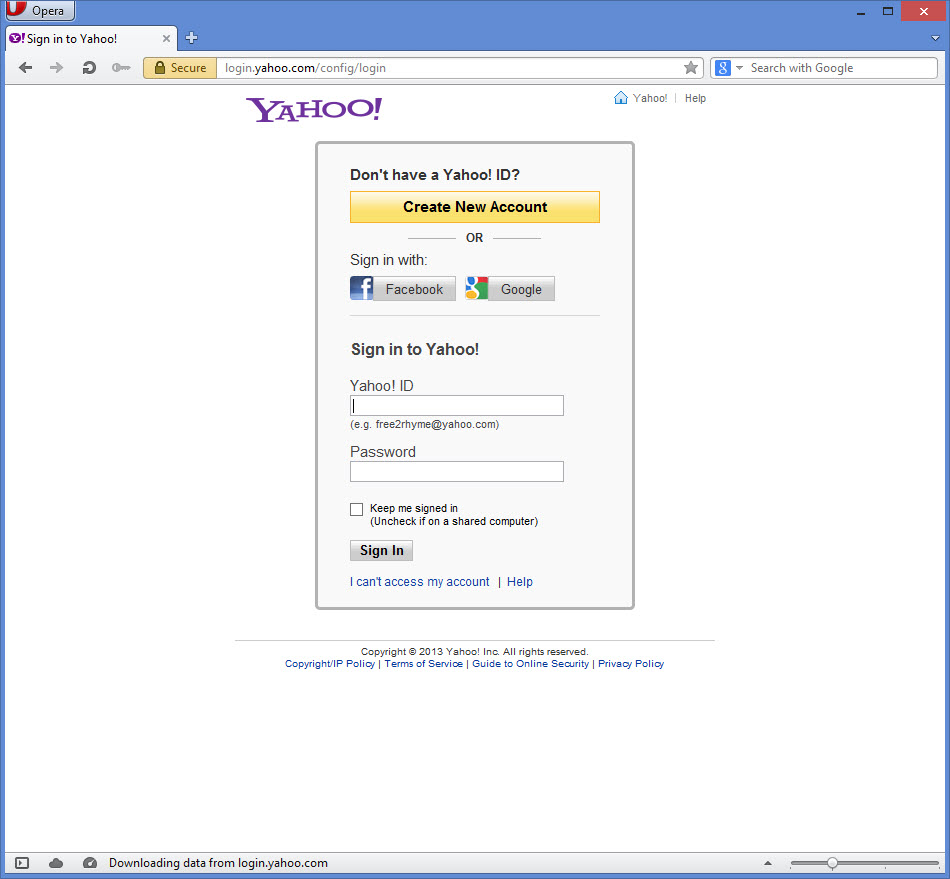Click the zoom slider handle

832,863
